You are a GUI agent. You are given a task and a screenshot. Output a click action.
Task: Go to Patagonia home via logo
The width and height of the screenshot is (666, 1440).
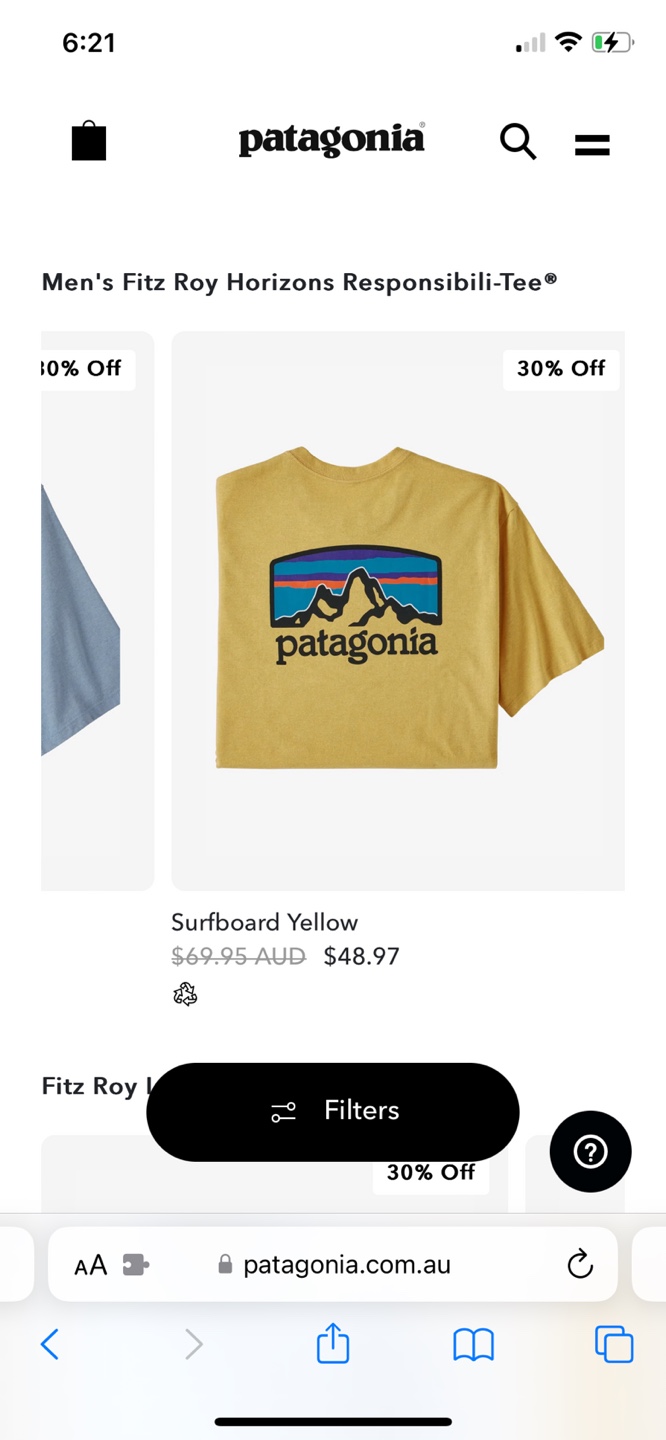click(x=332, y=141)
